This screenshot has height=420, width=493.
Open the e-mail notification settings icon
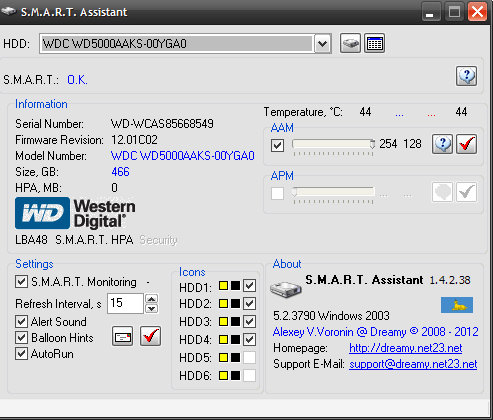tap(123, 336)
